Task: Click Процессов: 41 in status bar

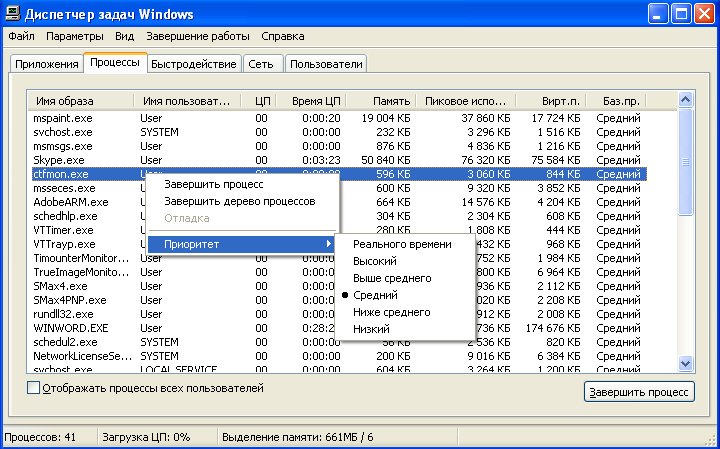Action: point(40,437)
